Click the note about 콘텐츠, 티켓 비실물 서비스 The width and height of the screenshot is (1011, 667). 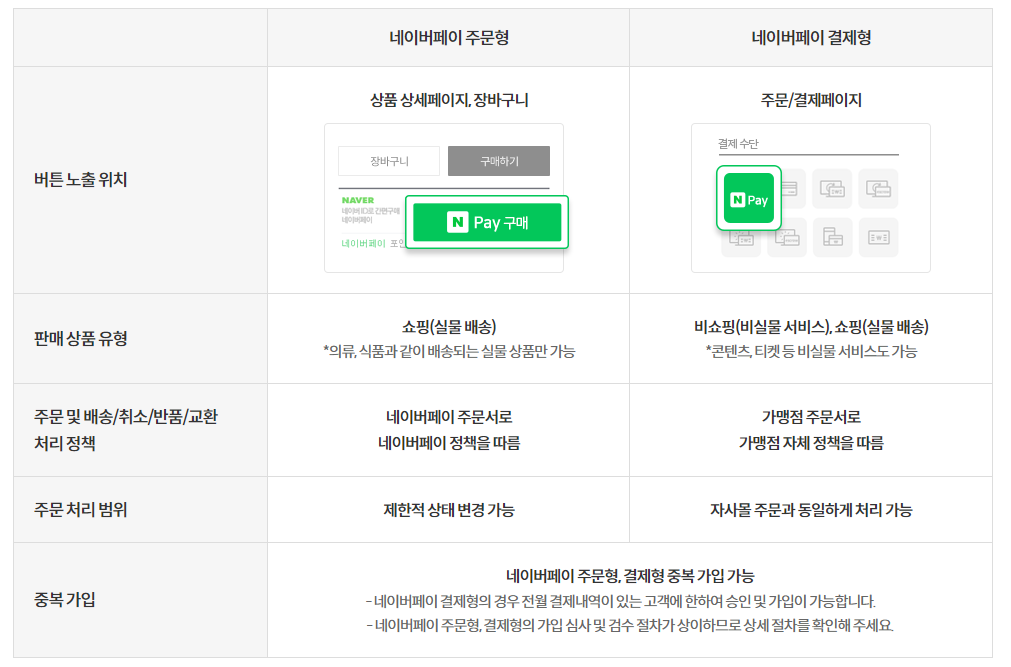(x=811, y=351)
